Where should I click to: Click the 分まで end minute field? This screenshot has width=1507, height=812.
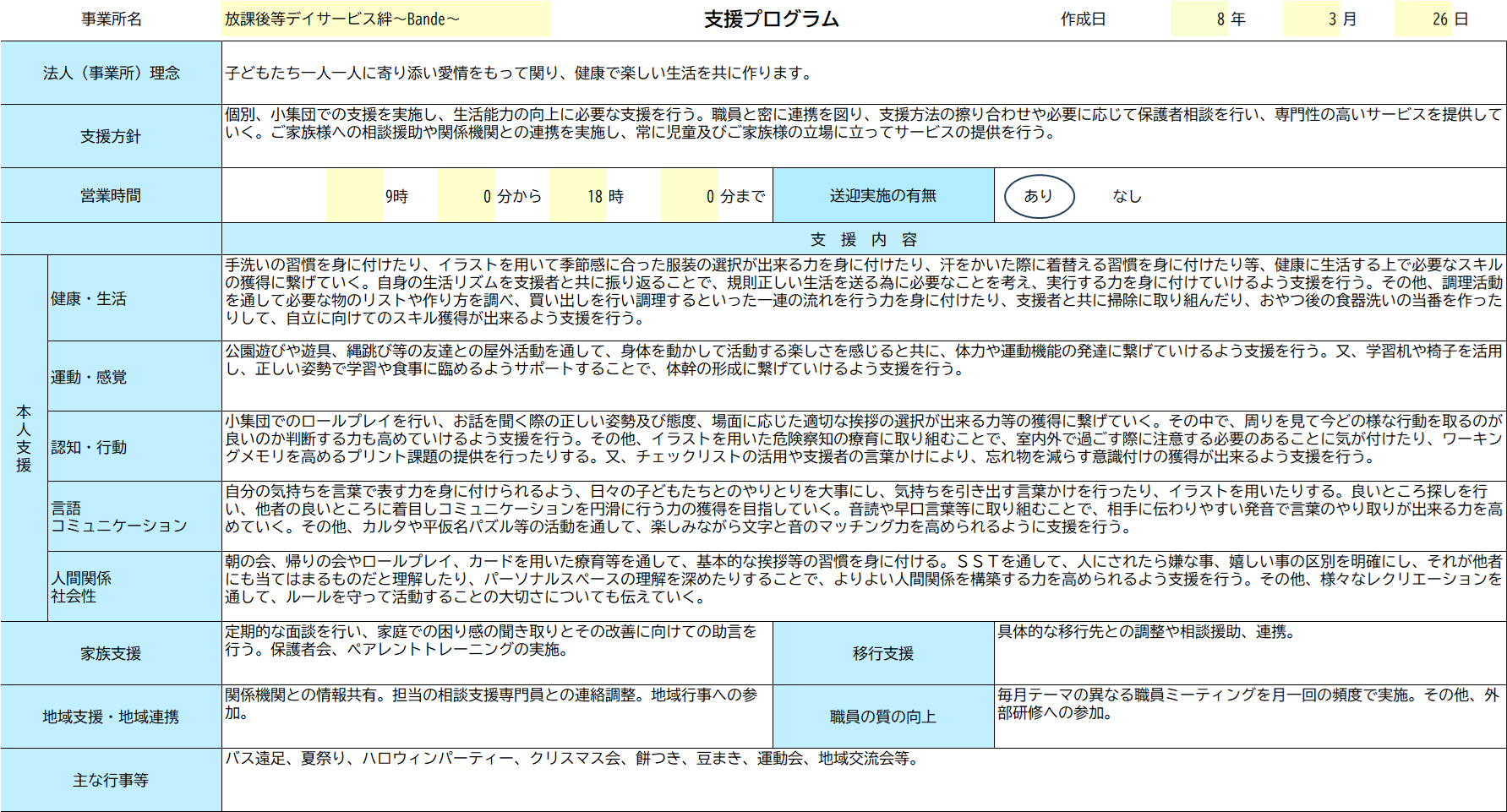click(690, 196)
